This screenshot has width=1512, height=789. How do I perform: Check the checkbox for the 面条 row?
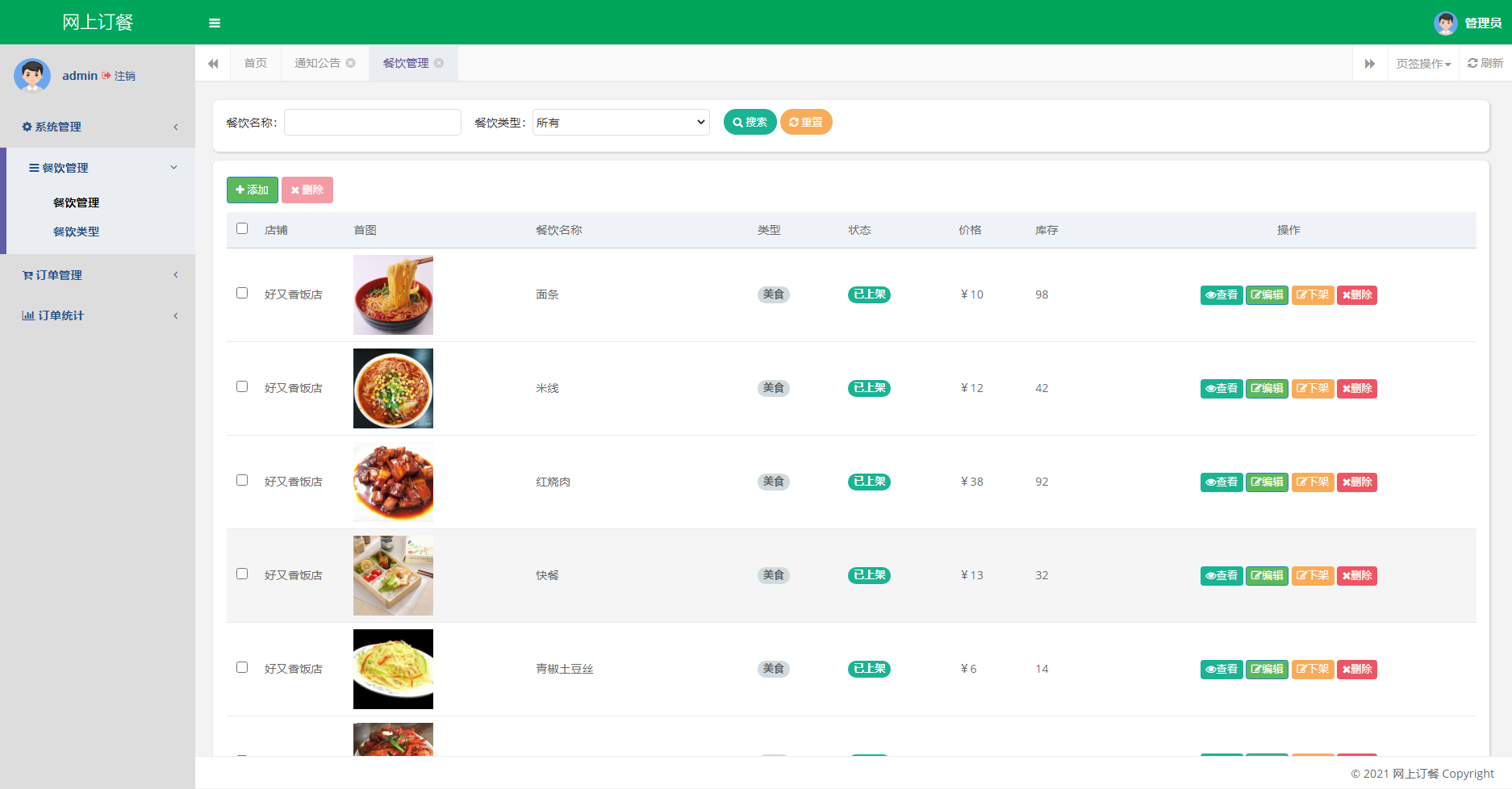pyautogui.click(x=242, y=293)
